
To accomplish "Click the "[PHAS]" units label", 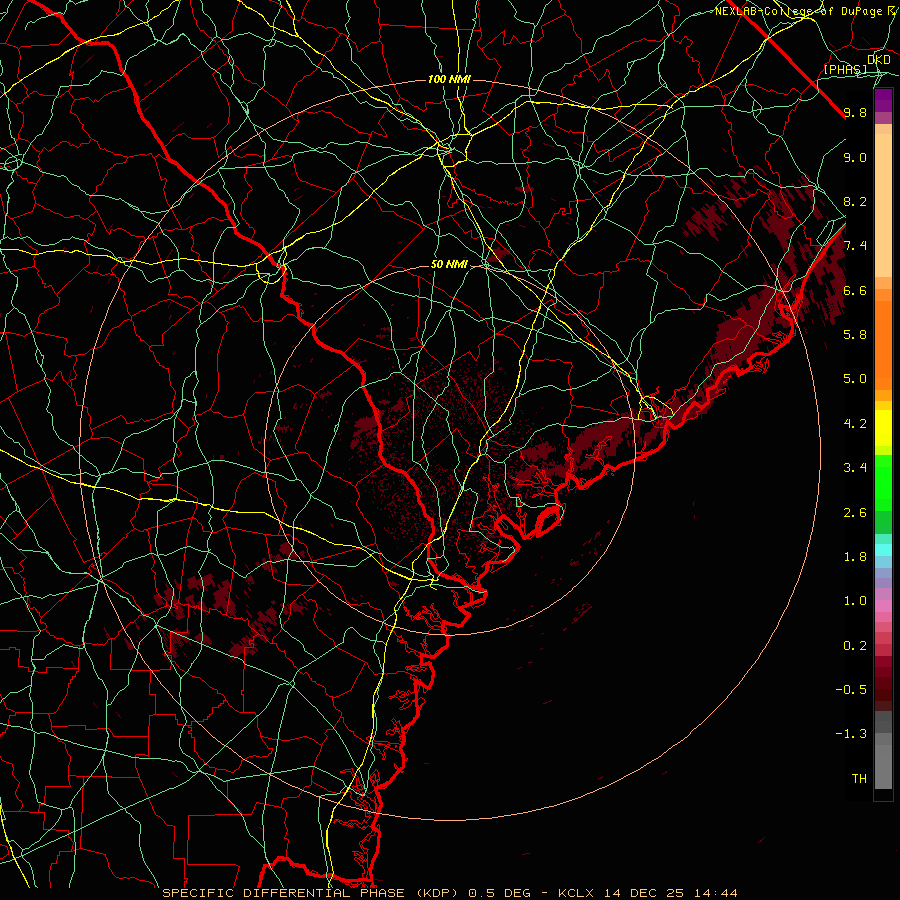I will pos(846,70).
